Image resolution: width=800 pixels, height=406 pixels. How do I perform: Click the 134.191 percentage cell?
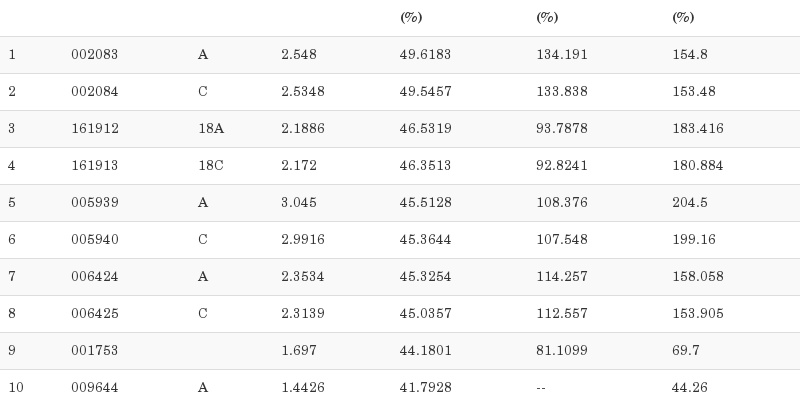[x=561, y=55]
